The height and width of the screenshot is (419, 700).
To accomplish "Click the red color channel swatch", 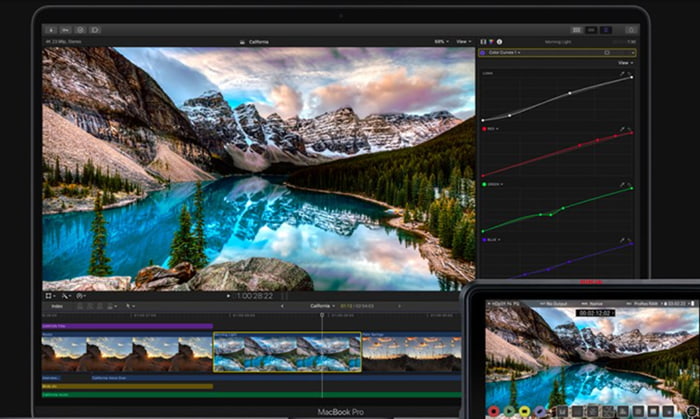I will coord(486,129).
